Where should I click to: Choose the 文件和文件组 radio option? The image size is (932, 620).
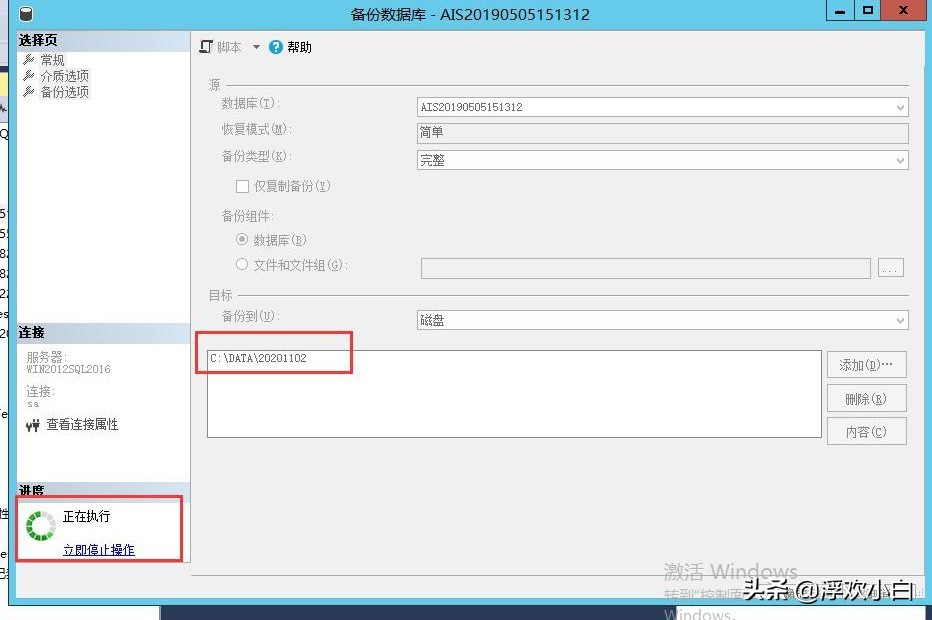tap(240, 264)
